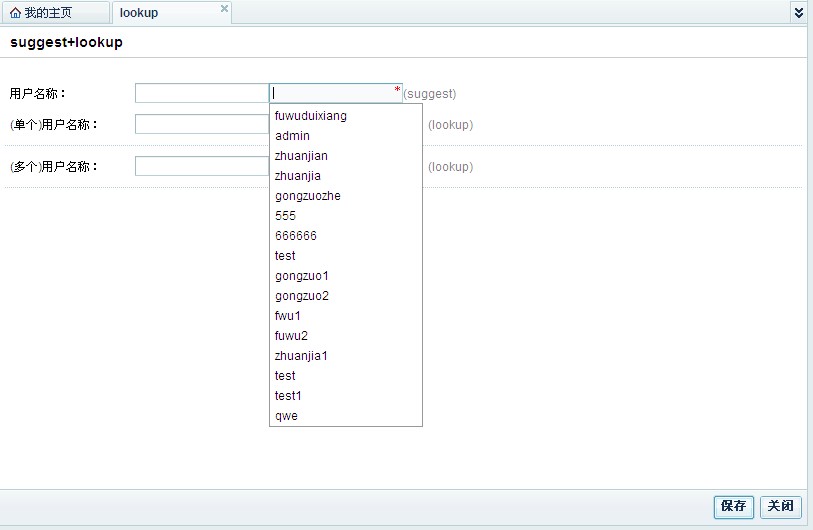Pick the test entry above test1
The height and width of the screenshot is (530, 813).
coord(346,375)
